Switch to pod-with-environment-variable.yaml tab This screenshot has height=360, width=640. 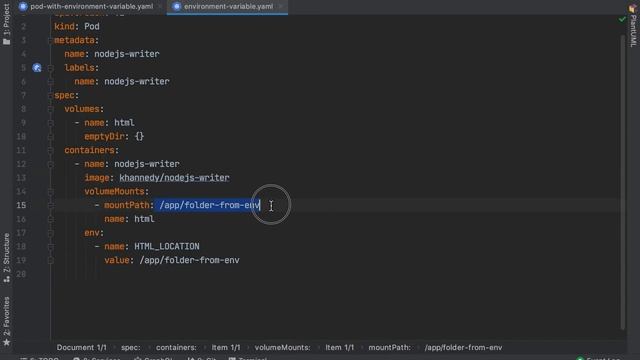point(91,7)
